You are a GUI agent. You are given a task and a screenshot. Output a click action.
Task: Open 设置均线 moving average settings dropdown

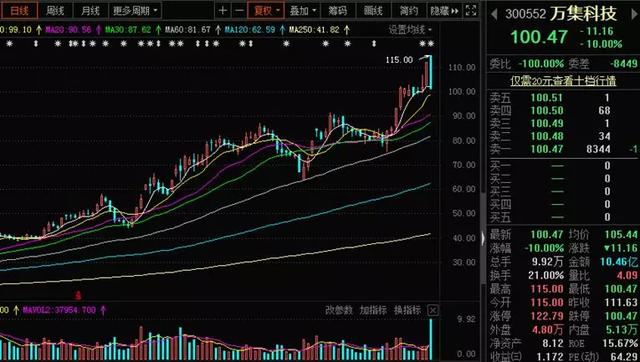click(410, 29)
